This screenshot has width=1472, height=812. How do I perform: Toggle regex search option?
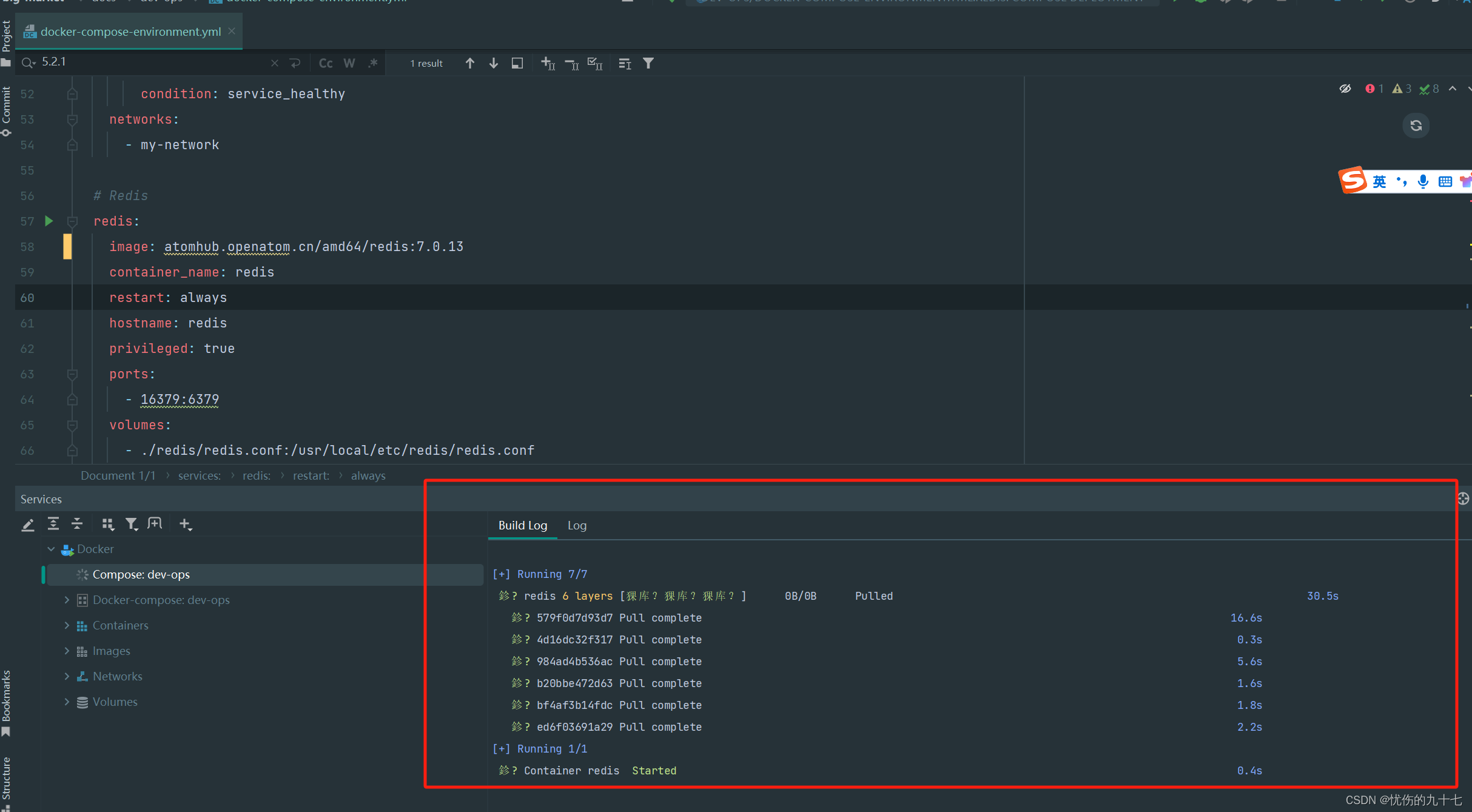click(372, 63)
